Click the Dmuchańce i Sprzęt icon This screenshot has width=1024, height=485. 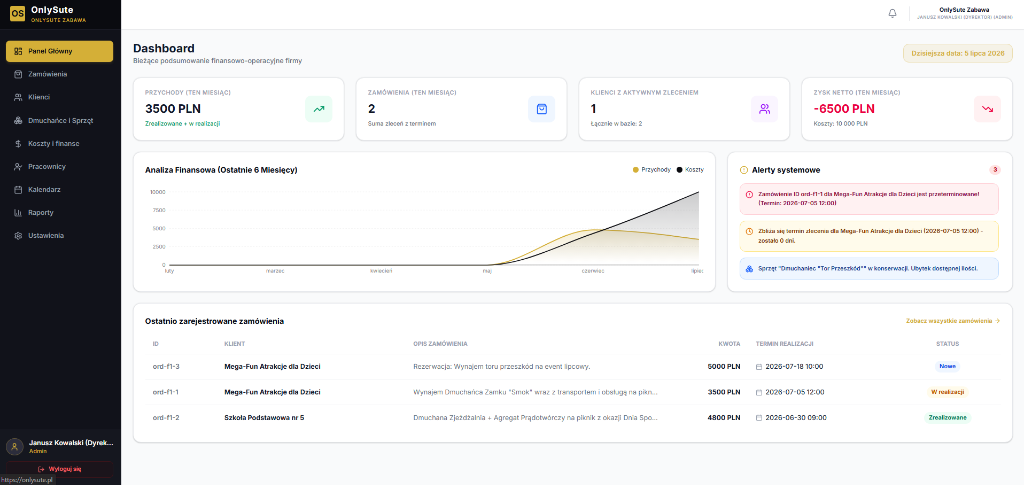(x=18, y=120)
